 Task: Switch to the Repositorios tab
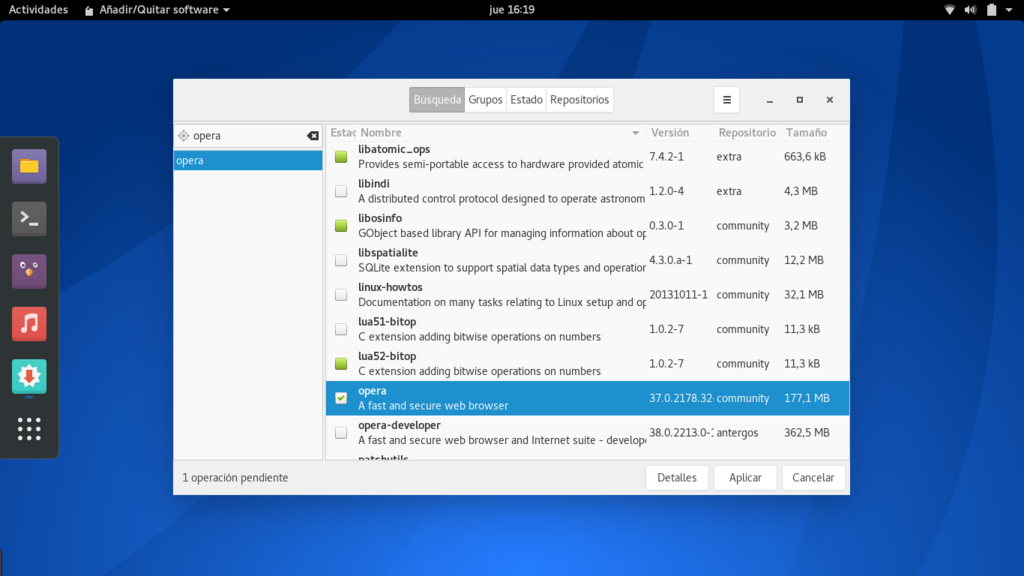(x=579, y=100)
